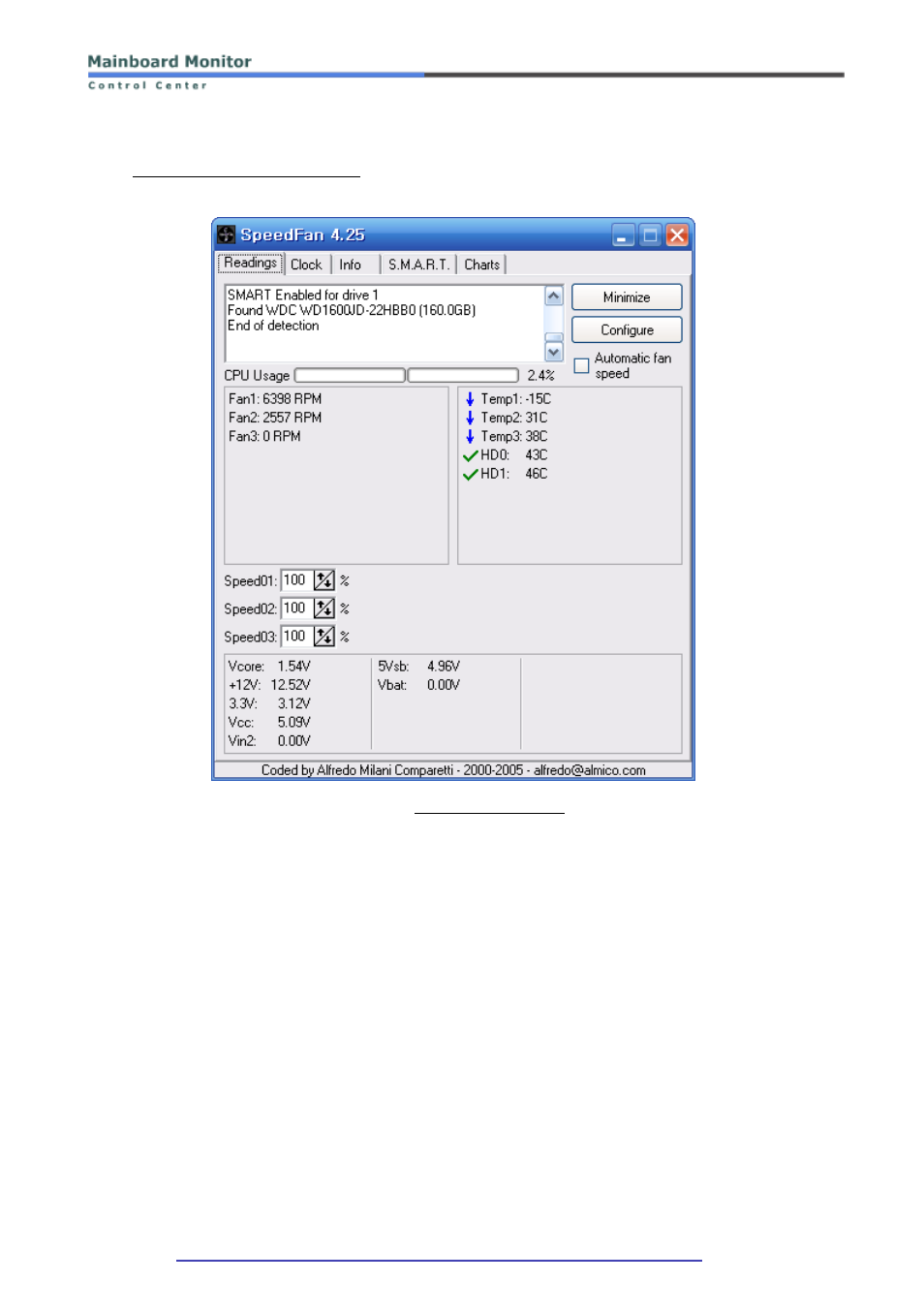Image resolution: width=924 pixels, height=1308 pixels.
Task: Click the Fan3: 0 RPM reading
Action: (x=264, y=437)
